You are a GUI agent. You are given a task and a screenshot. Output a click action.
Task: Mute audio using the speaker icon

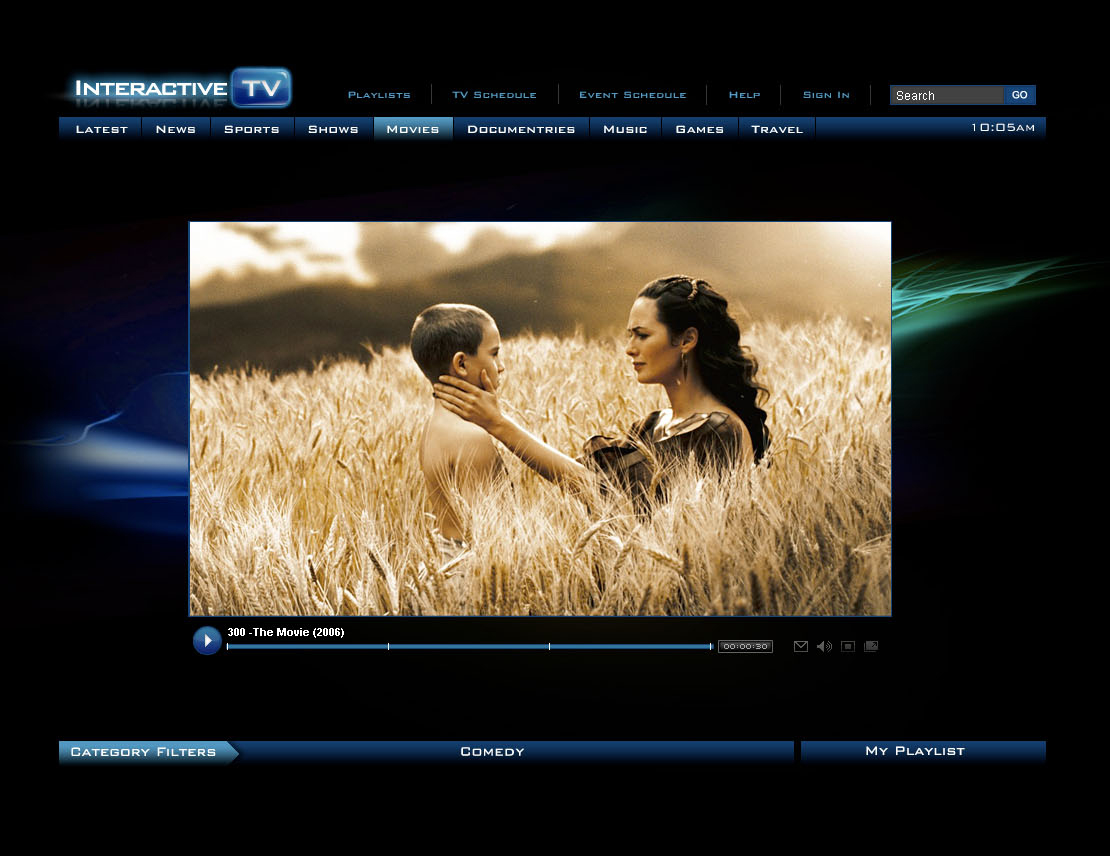[824, 646]
